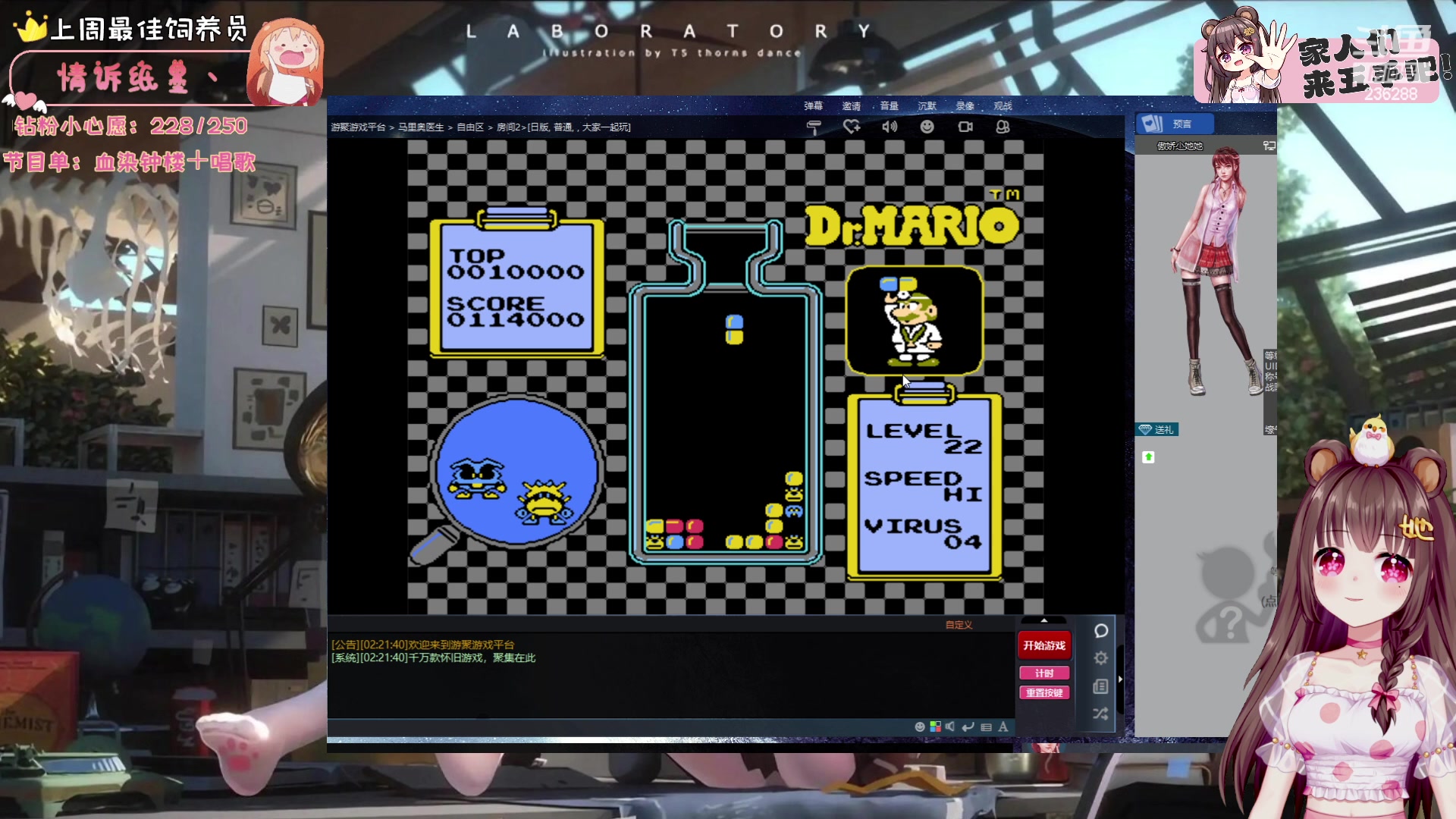
Task: Click the video camera record icon
Action: tap(965, 127)
